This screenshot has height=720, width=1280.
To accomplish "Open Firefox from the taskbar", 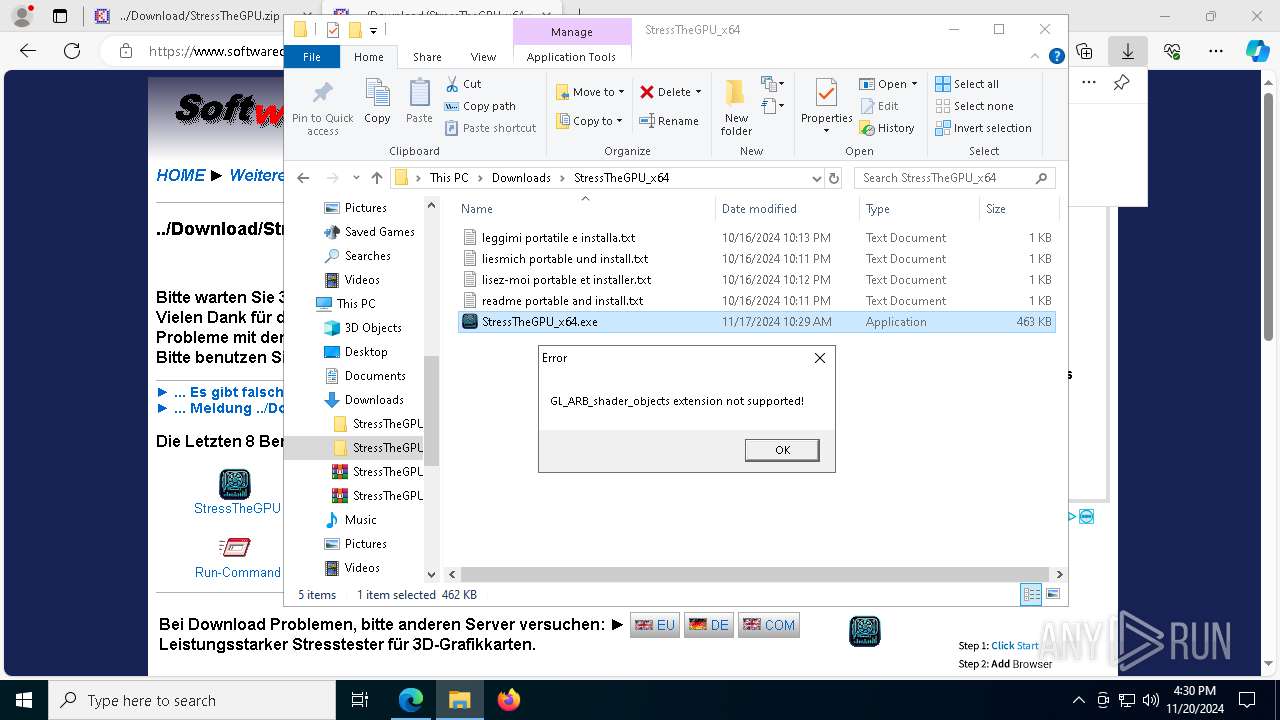I will [509, 700].
